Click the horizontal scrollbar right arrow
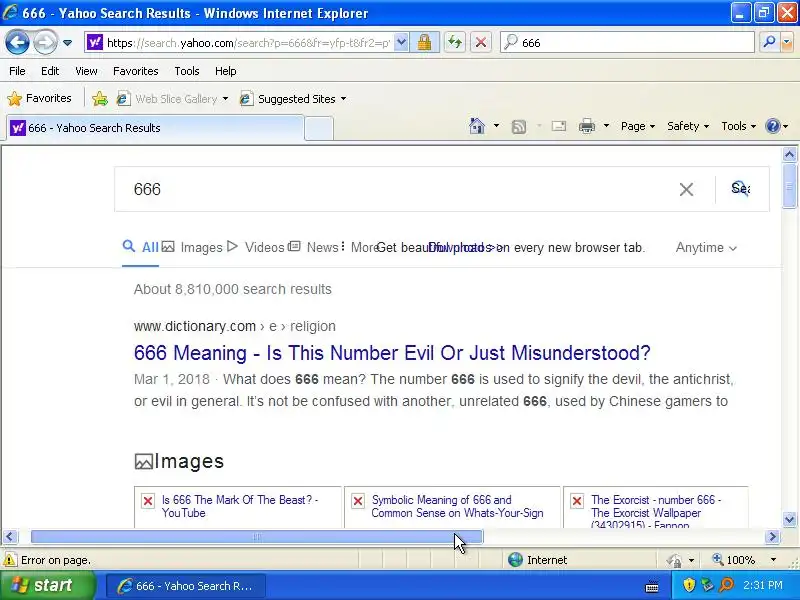Viewport: 800px width, 600px height. [x=772, y=537]
